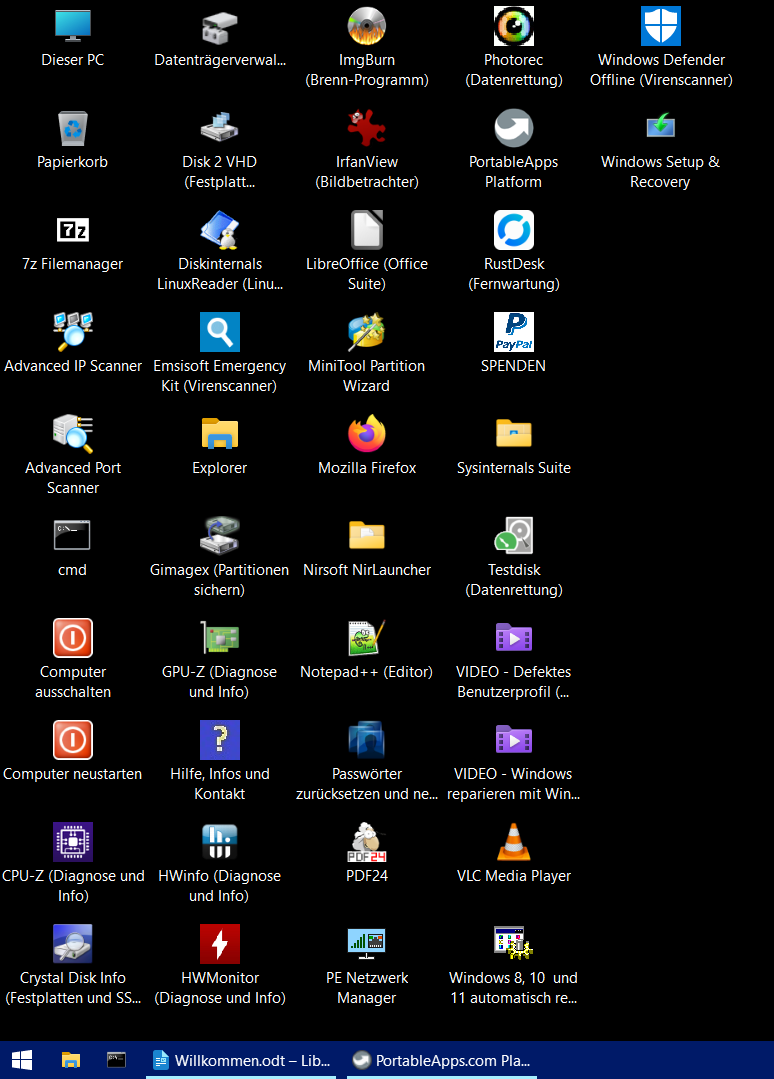Screen dimensions: 774x1079
Task: Open the Datenträgerverwaltung icon
Action: pyautogui.click(x=219, y=26)
